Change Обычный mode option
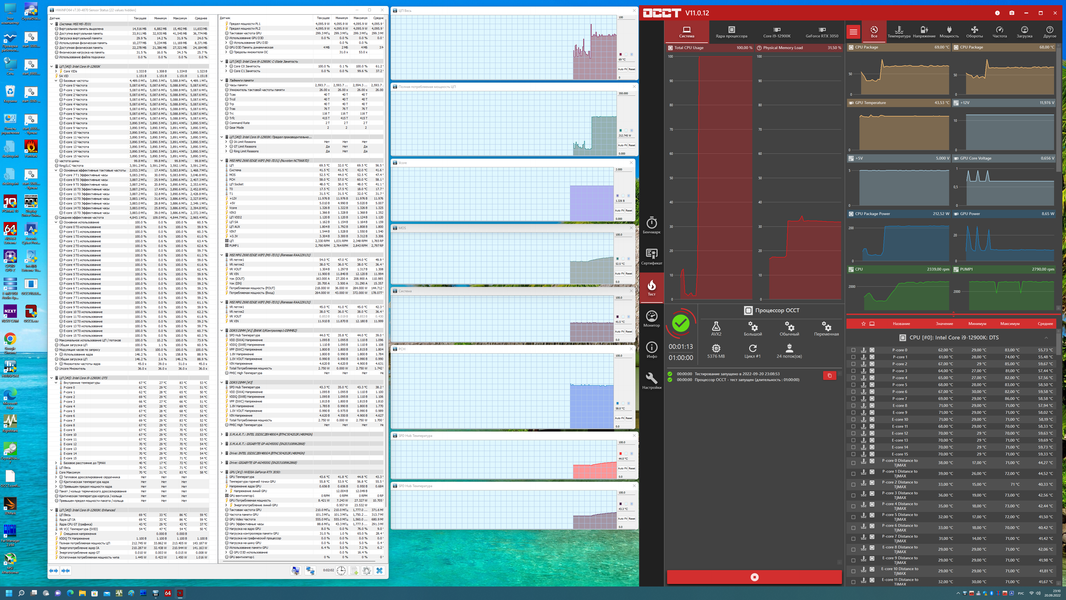 (789, 329)
